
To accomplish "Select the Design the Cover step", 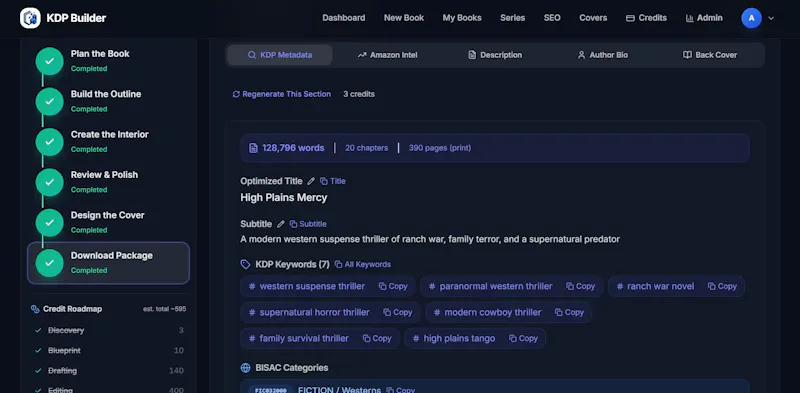I will click(x=108, y=223).
